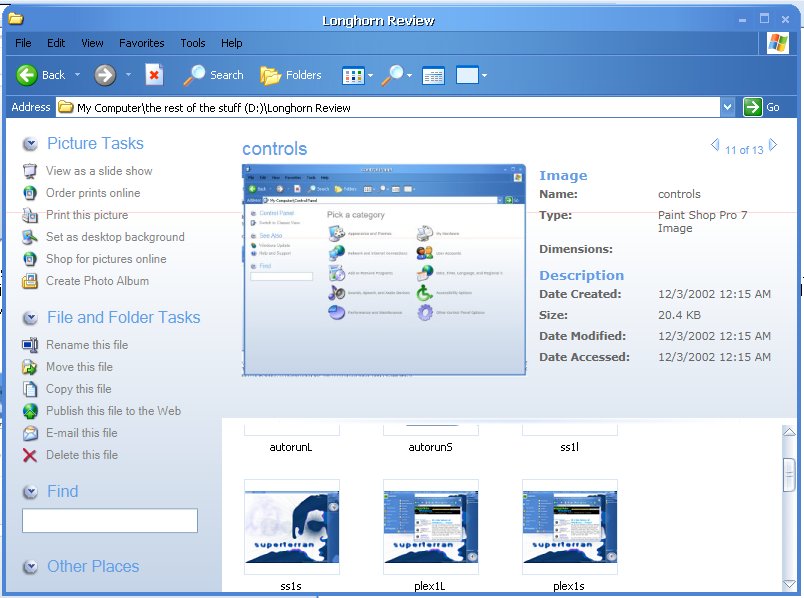Viewport: 804px width, 598px height.
Task: Collapse the Picture Tasks section
Action: pos(30,144)
